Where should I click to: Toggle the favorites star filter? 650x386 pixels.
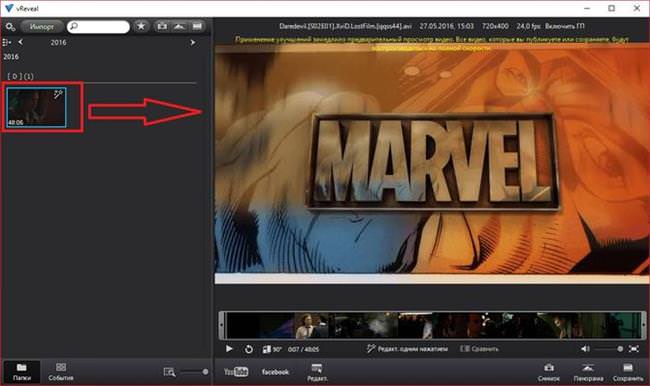point(141,27)
